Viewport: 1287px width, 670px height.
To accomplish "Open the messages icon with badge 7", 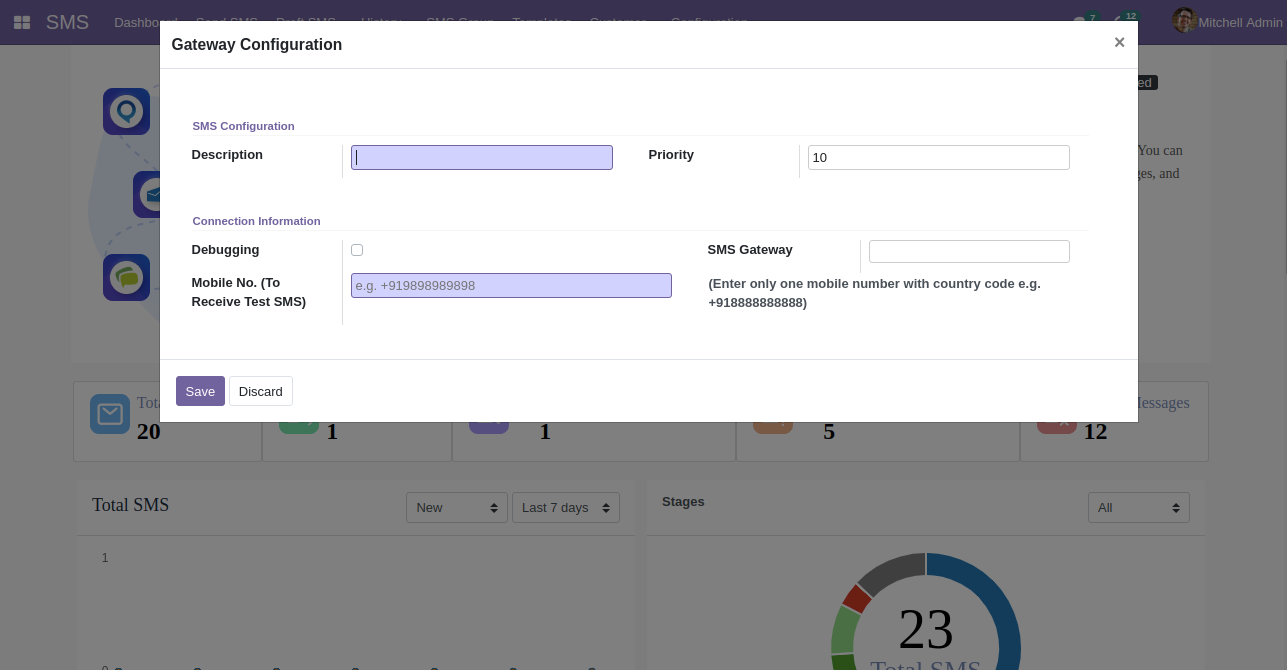I will pos(1081,21).
